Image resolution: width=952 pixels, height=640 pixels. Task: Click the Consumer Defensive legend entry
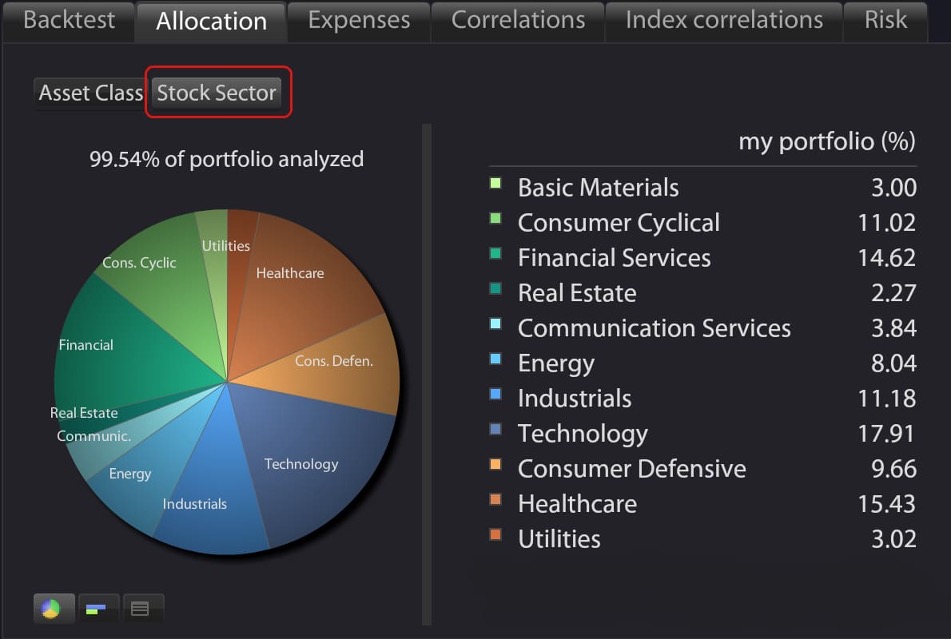(x=631, y=469)
